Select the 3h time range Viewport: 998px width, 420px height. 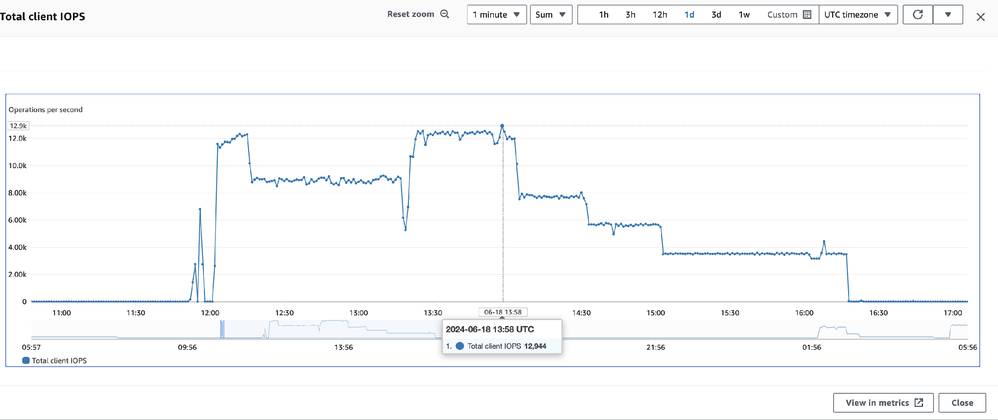coord(631,15)
